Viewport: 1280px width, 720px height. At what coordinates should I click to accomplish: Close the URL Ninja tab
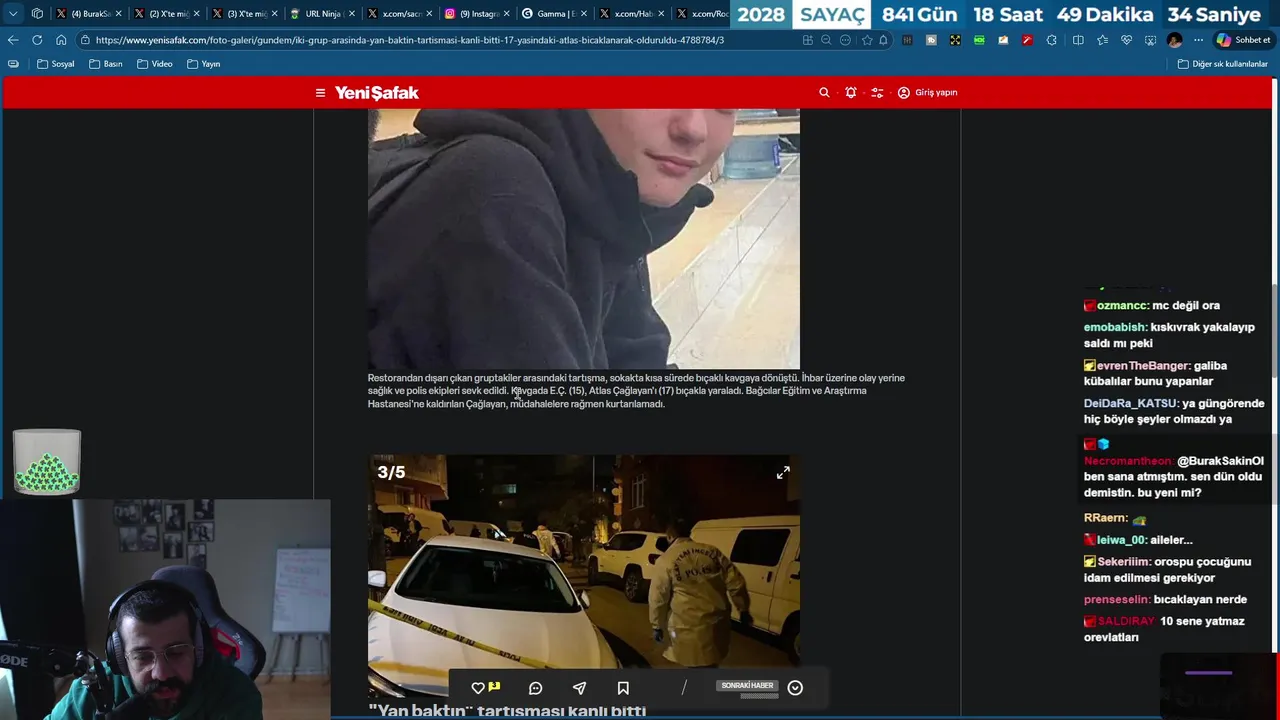tap(351, 14)
